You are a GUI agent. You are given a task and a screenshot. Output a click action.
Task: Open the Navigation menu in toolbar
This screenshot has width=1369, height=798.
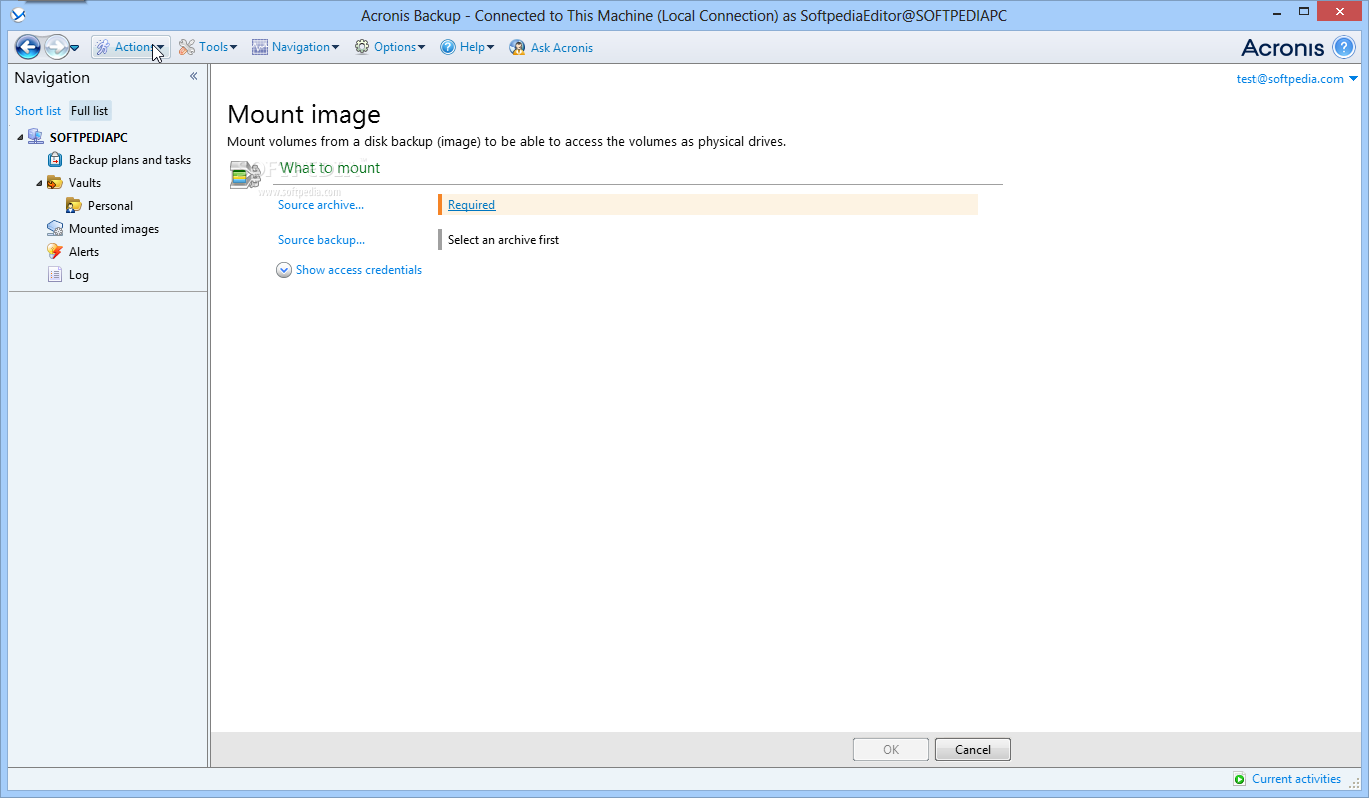[x=295, y=47]
